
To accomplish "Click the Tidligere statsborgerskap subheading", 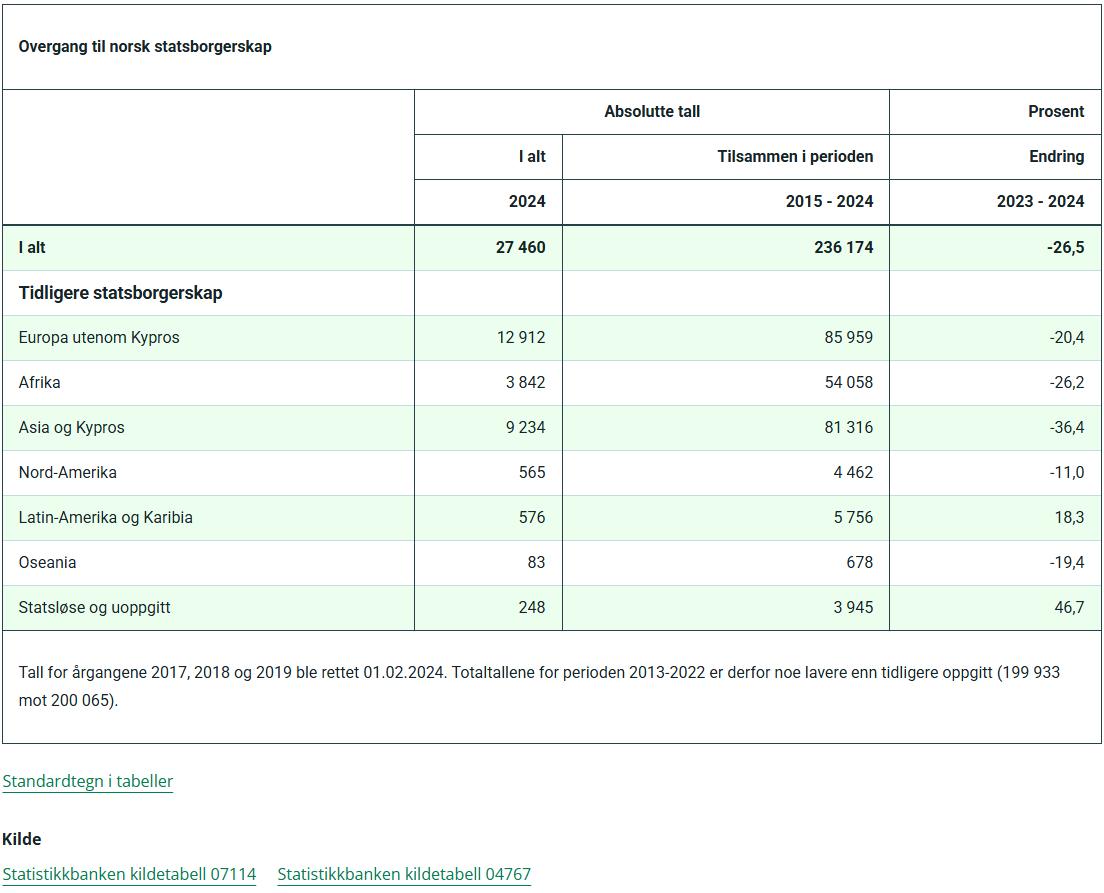I will coord(120,293).
